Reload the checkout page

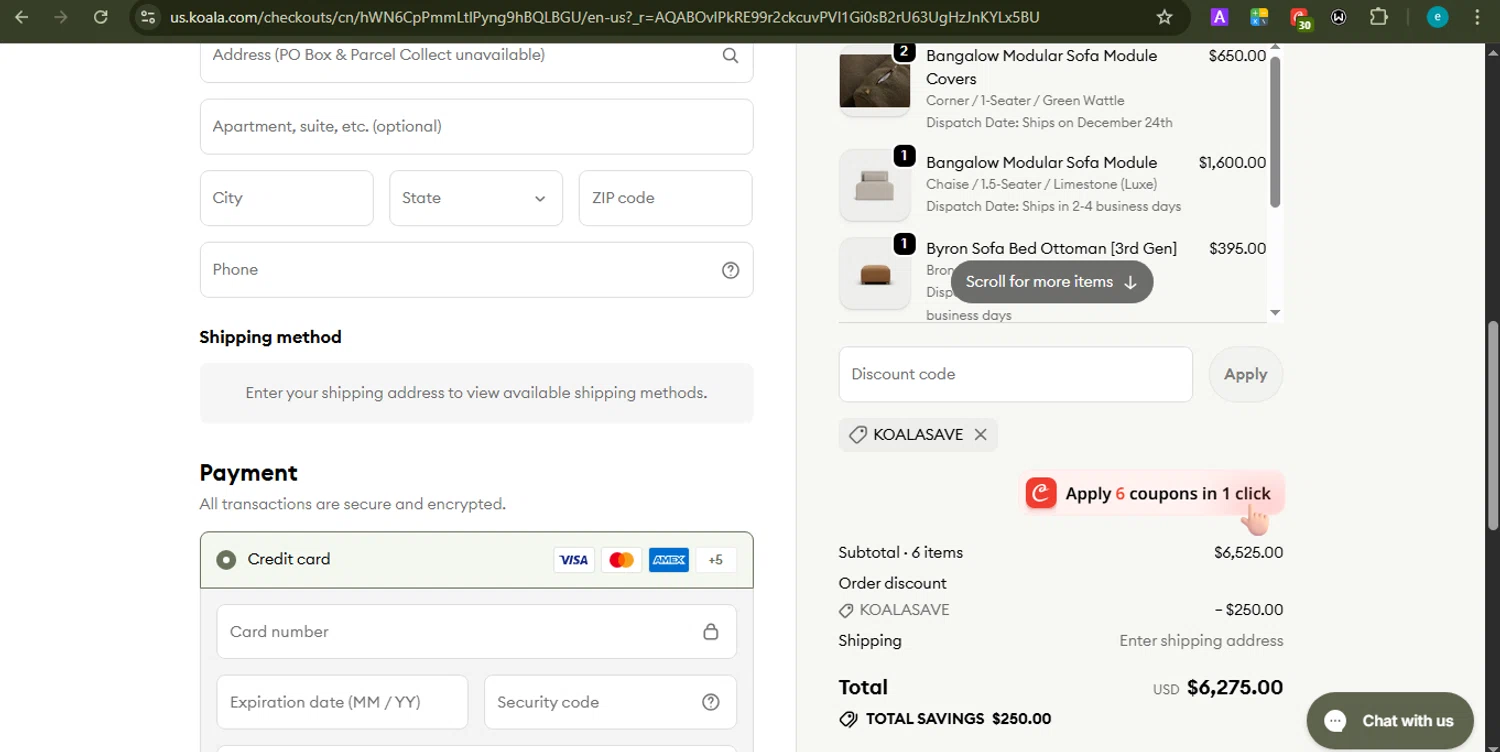pos(100,17)
